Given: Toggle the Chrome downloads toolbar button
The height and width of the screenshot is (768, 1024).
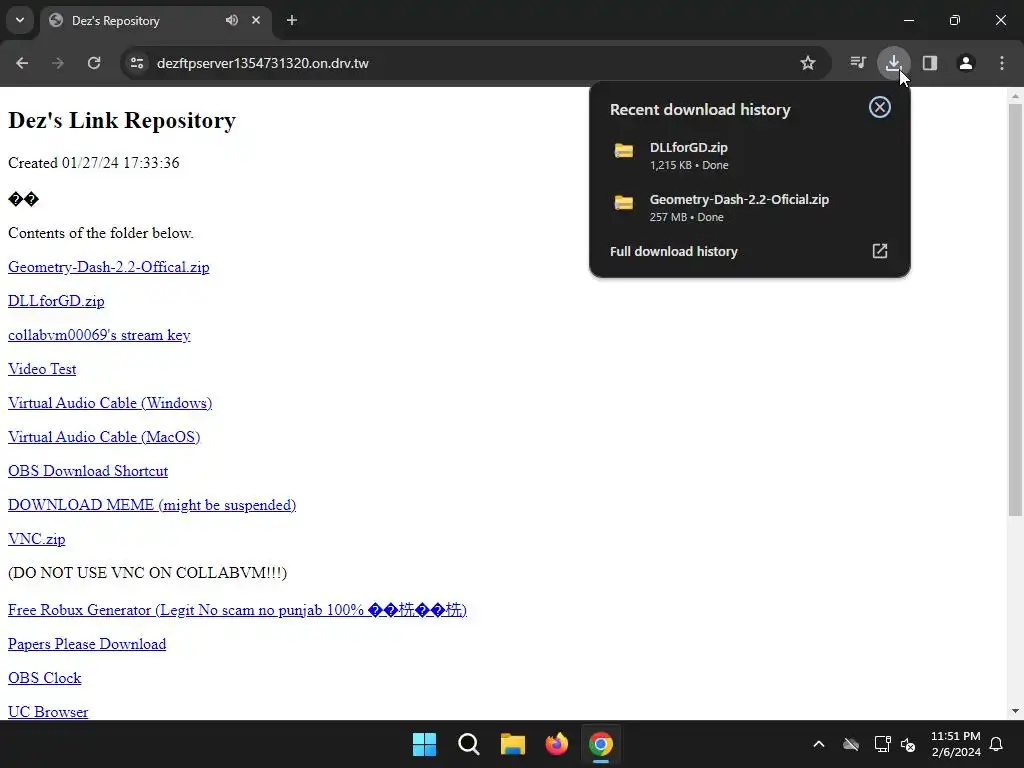Looking at the screenshot, I should [x=893, y=63].
